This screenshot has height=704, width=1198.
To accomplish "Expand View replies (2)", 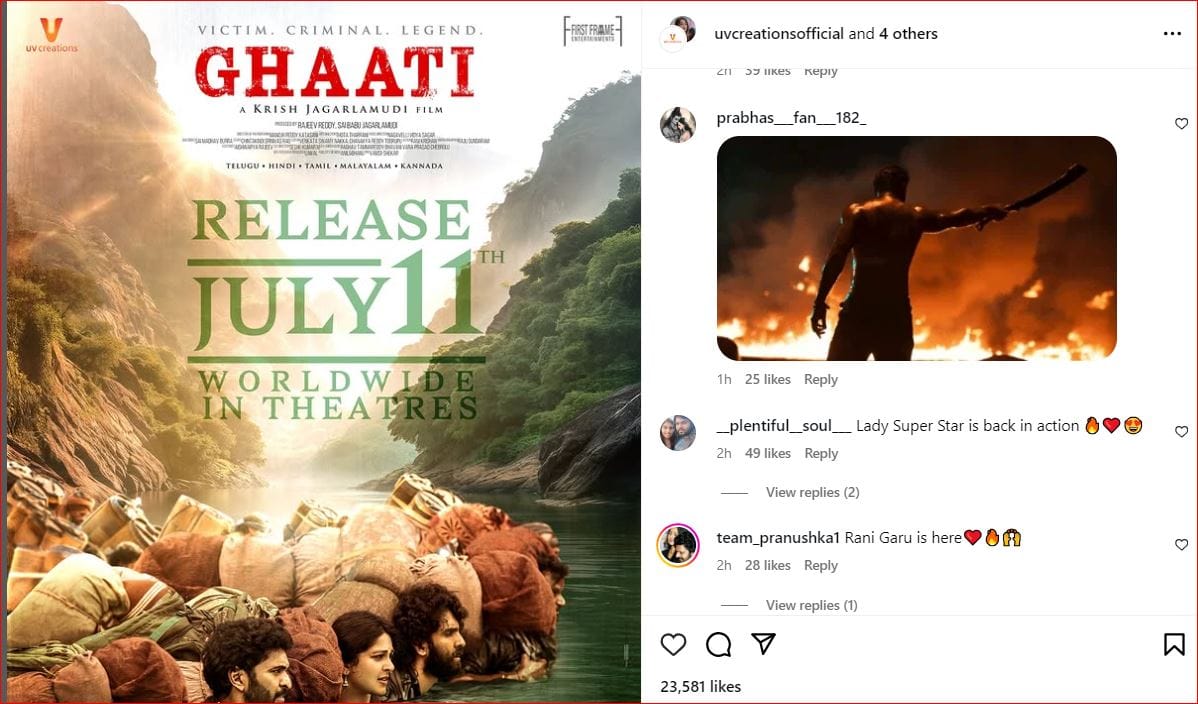I will pyautogui.click(x=812, y=492).
